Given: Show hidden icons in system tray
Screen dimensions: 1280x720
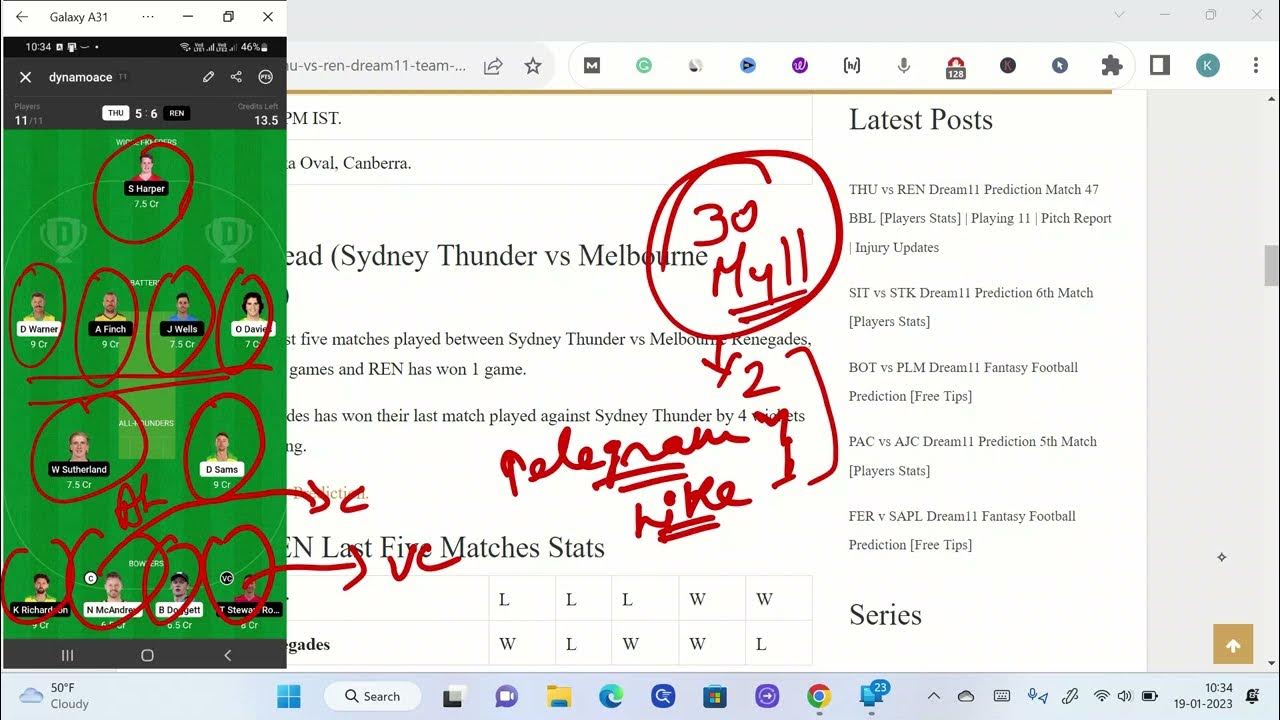Looking at the screenshot, I should (933, 696).
